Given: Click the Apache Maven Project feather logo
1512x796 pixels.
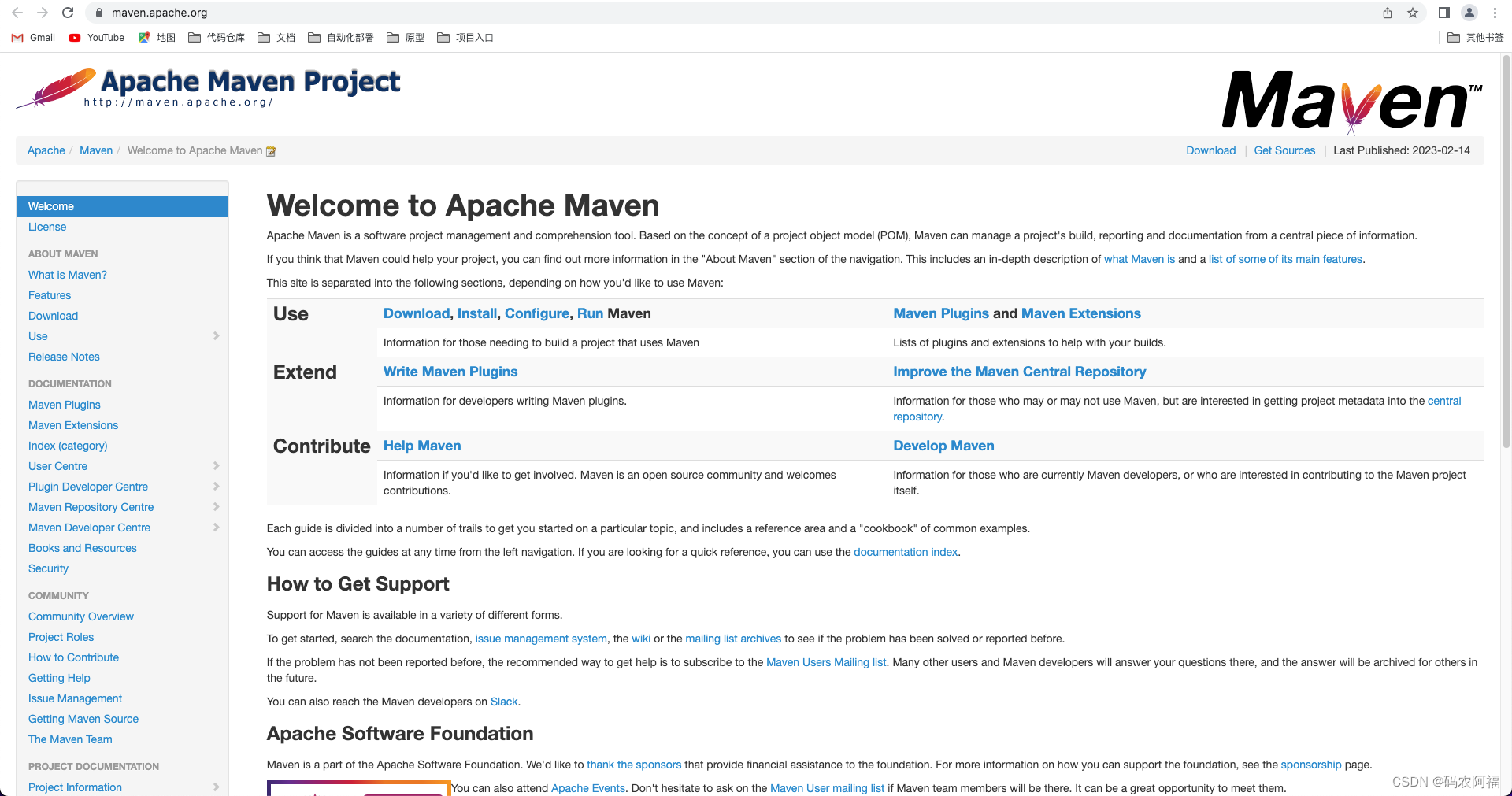Looking at the screenshot, I should (209, 88).
